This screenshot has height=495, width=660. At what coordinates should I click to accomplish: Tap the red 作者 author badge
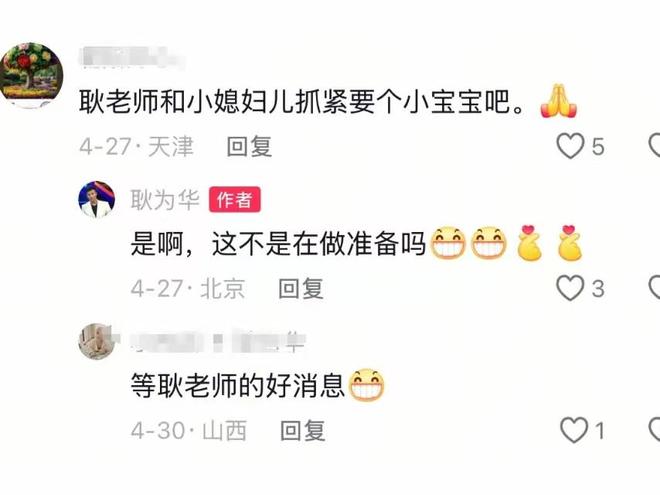point(235,200)
